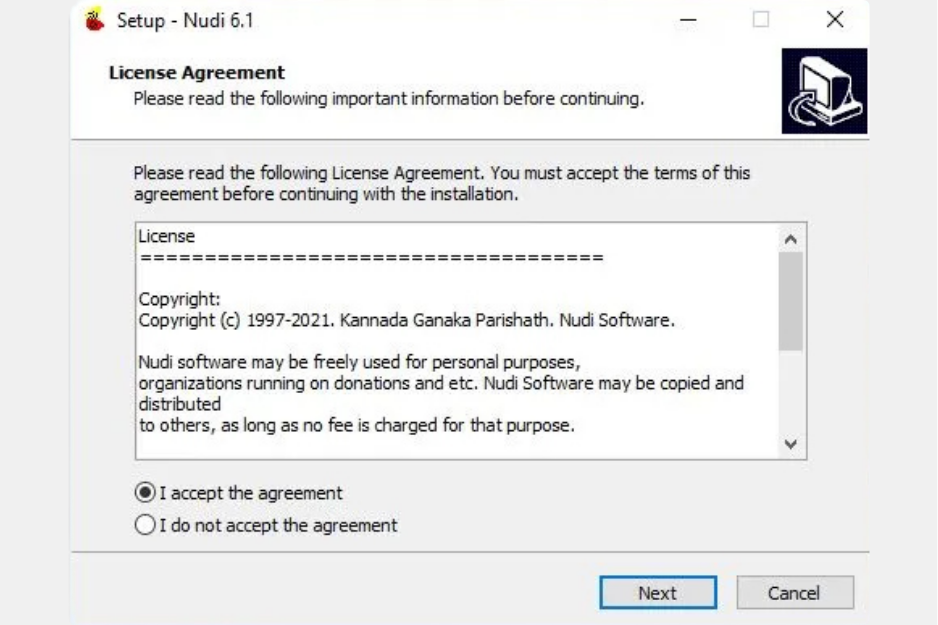Click the disabled maximize window button
Viewport: 938px width, 625px height.
tap(761, 20)
